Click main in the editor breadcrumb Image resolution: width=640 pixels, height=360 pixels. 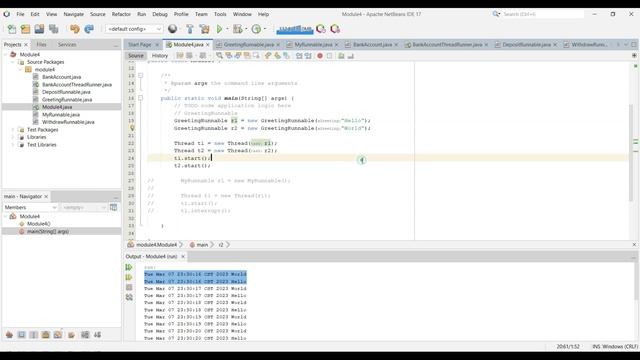(202, 245)
